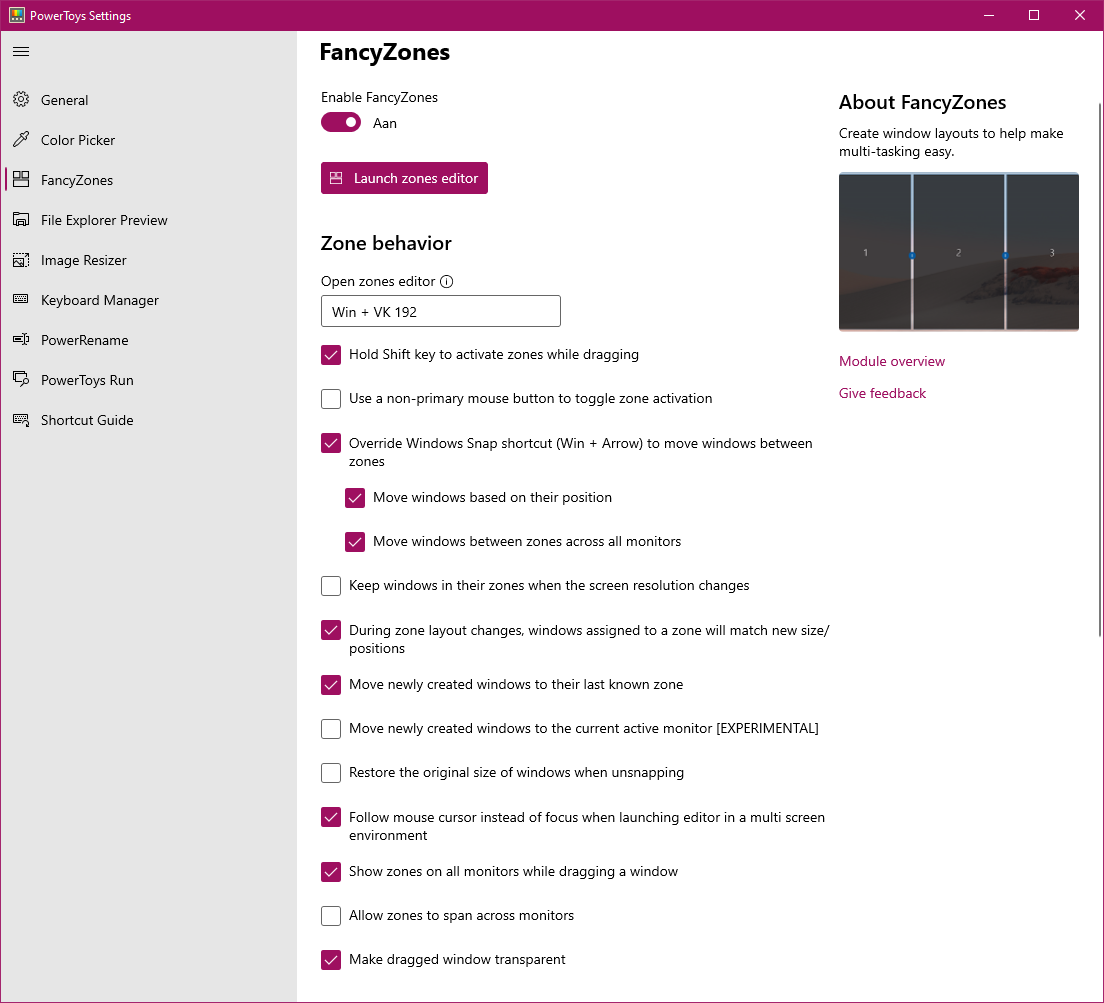This screenshot has height=1003, width=1104.
Task: Switch to Keyboard Manager page
Action: (99, 301)
